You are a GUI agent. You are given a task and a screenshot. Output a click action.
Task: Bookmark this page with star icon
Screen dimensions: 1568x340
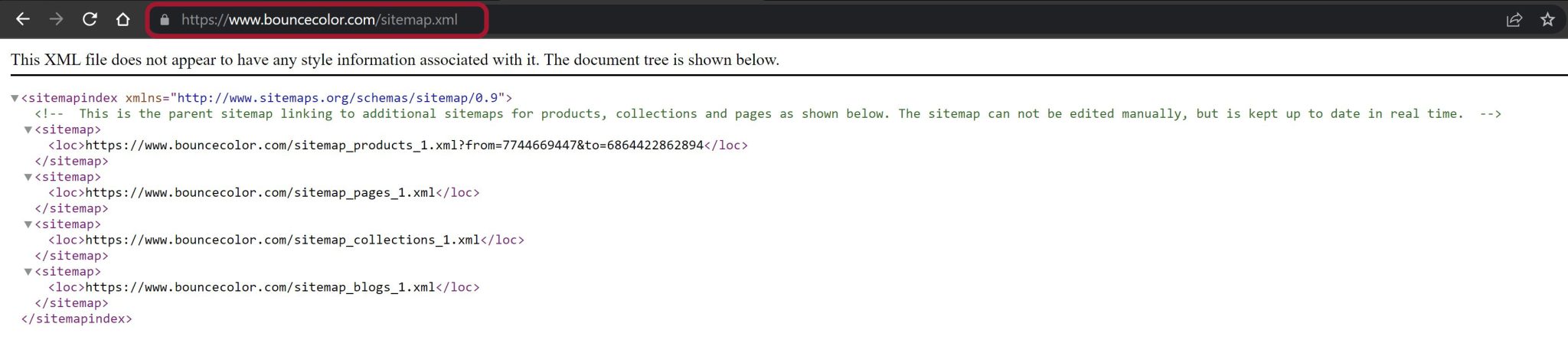(1547, 20)
